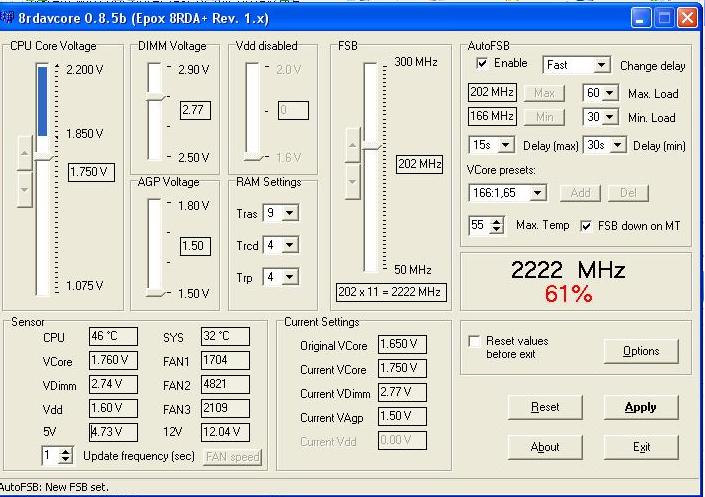705x497 pixels.
Task: Click the Max FSB button
Action: [544, 93]
